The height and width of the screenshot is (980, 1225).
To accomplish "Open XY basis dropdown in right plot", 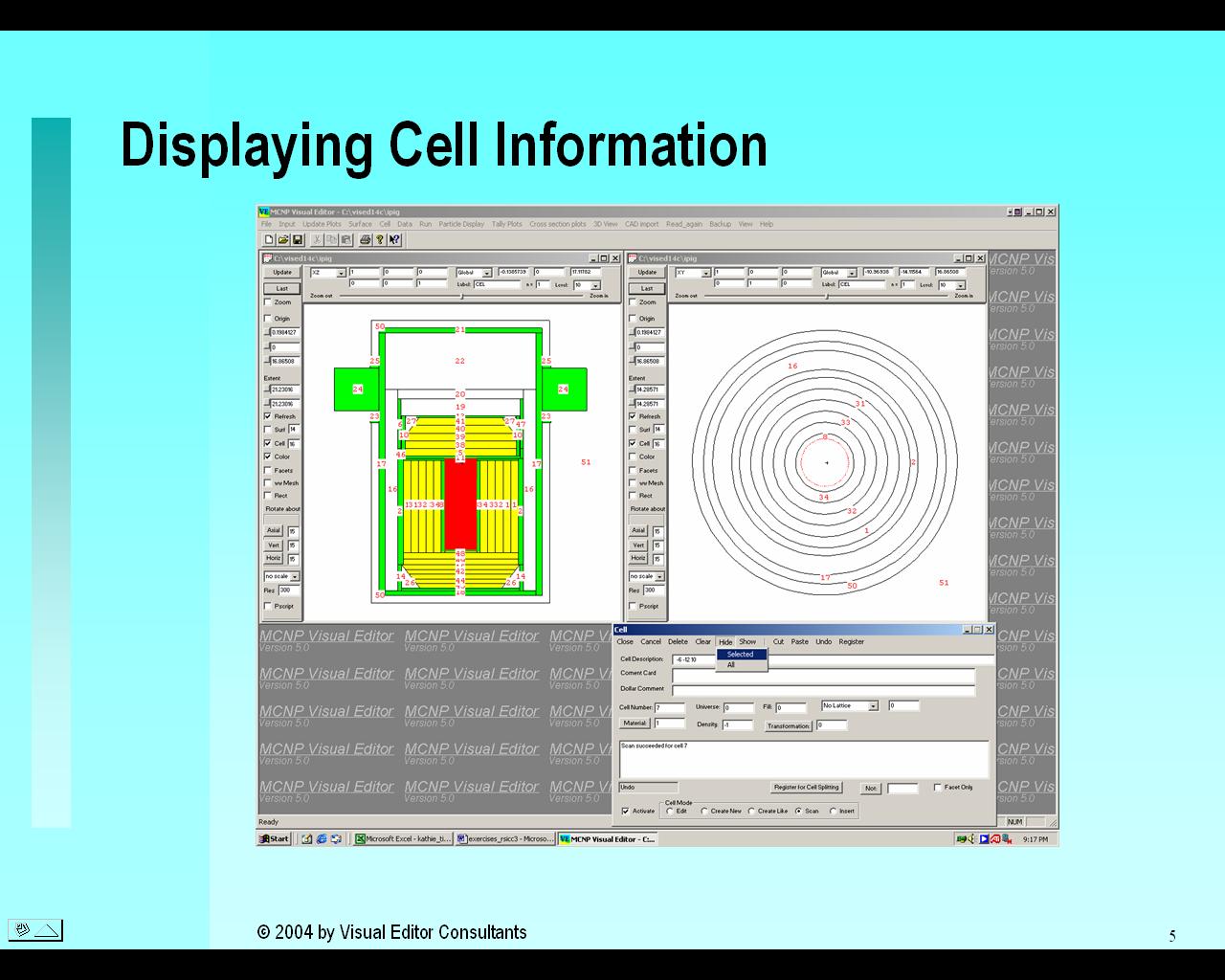I will pyautogui.click(x=705, y=273).
